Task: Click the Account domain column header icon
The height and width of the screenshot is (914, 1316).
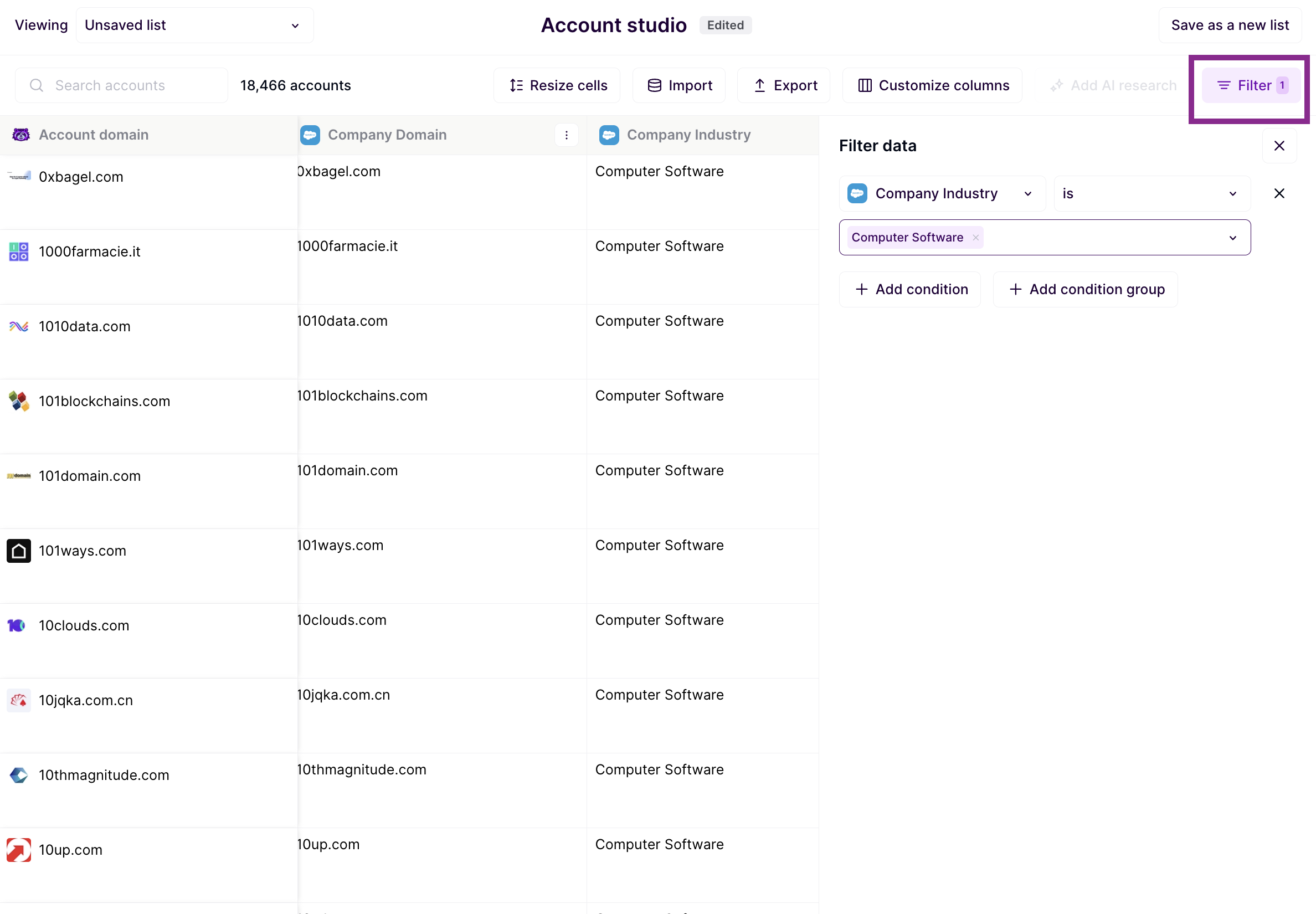Action: tap(20, 135)
